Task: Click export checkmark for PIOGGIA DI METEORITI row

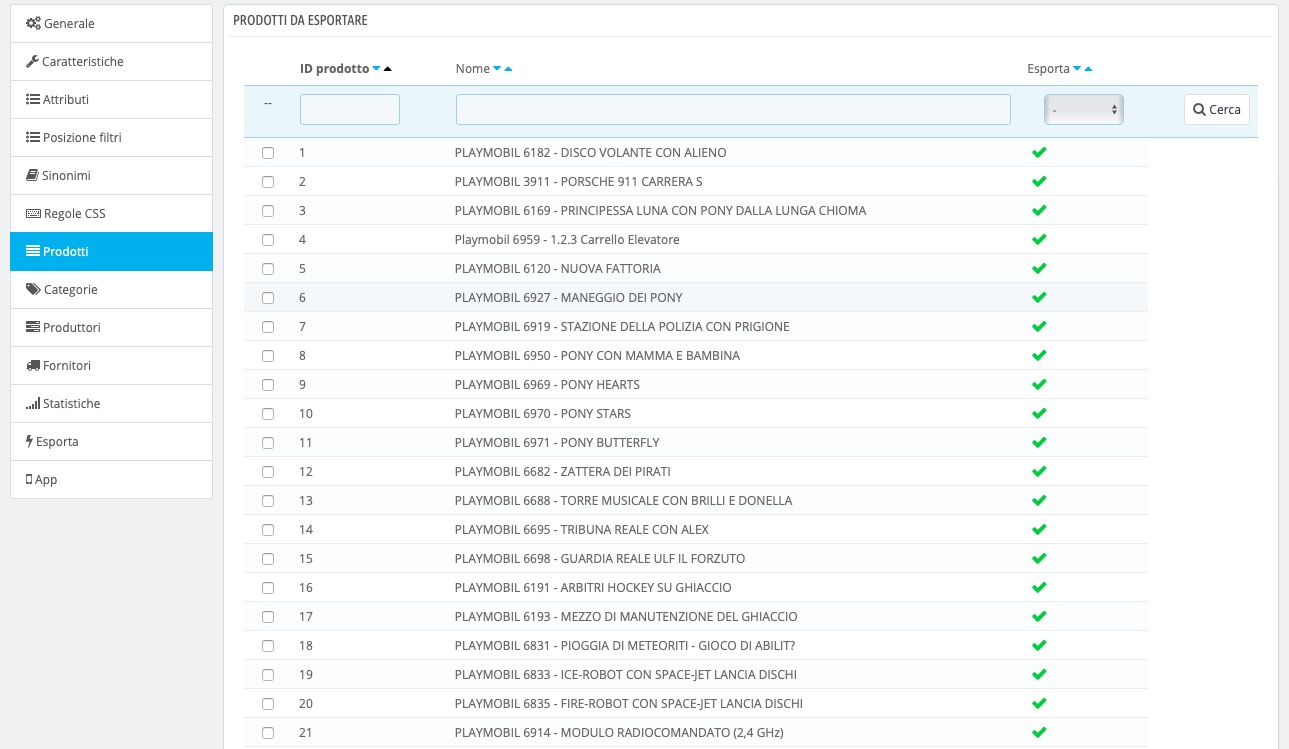Action: tap(1039, 646)
